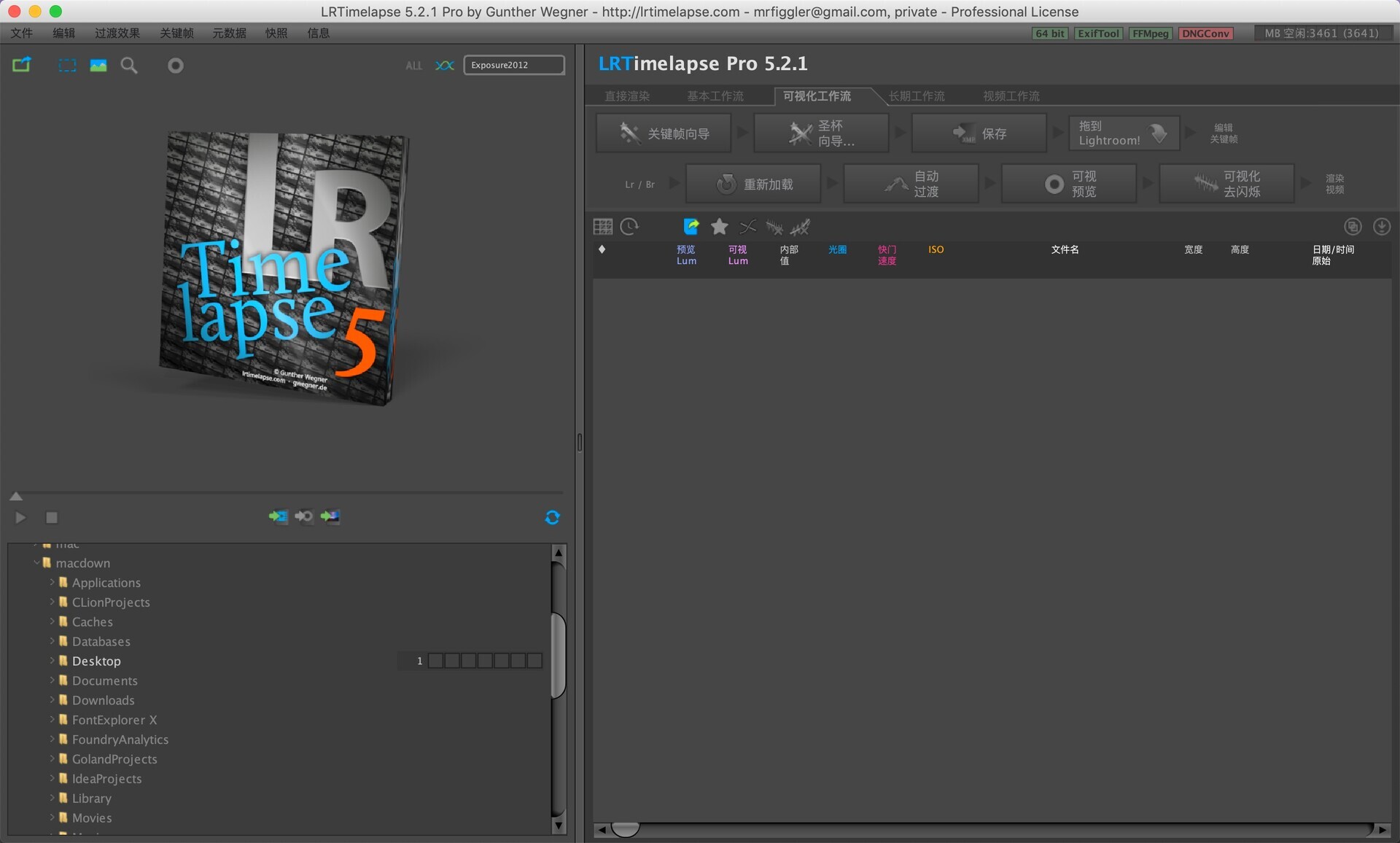Click the download arrow circle icon

(x=1382, y=227)
